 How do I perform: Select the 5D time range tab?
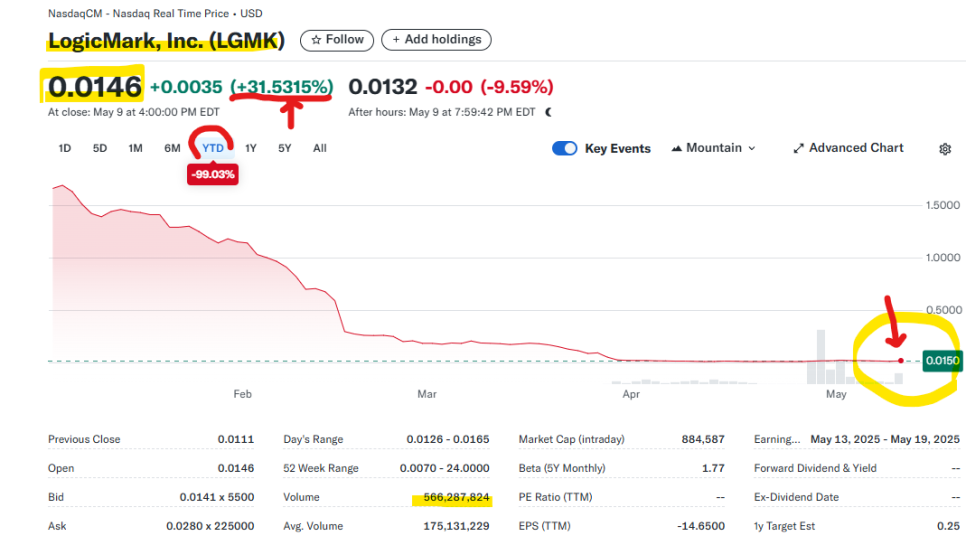pyautogui.click(x=100, y=148)
